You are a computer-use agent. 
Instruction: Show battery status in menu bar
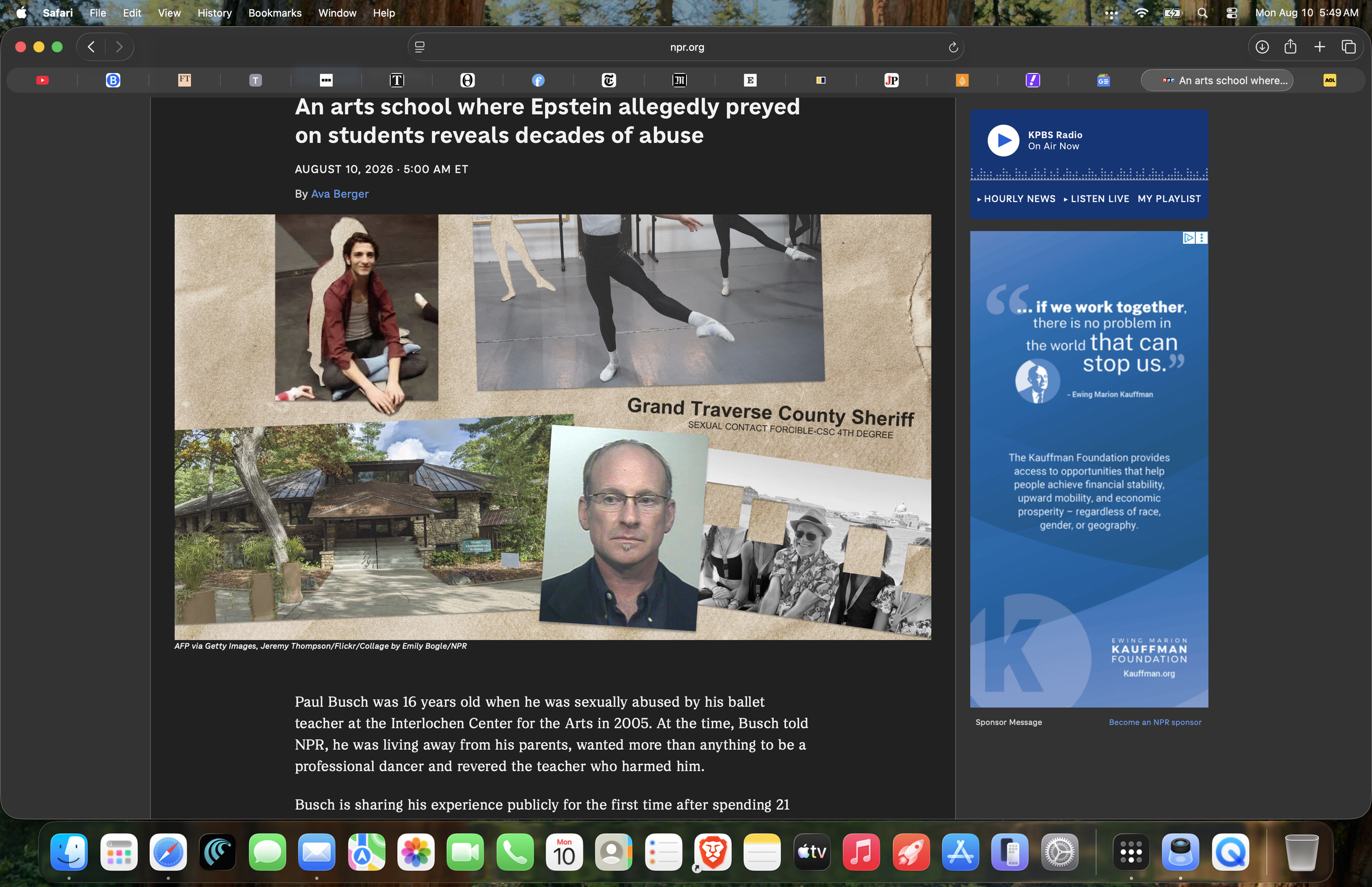(x=1172, y=13)
